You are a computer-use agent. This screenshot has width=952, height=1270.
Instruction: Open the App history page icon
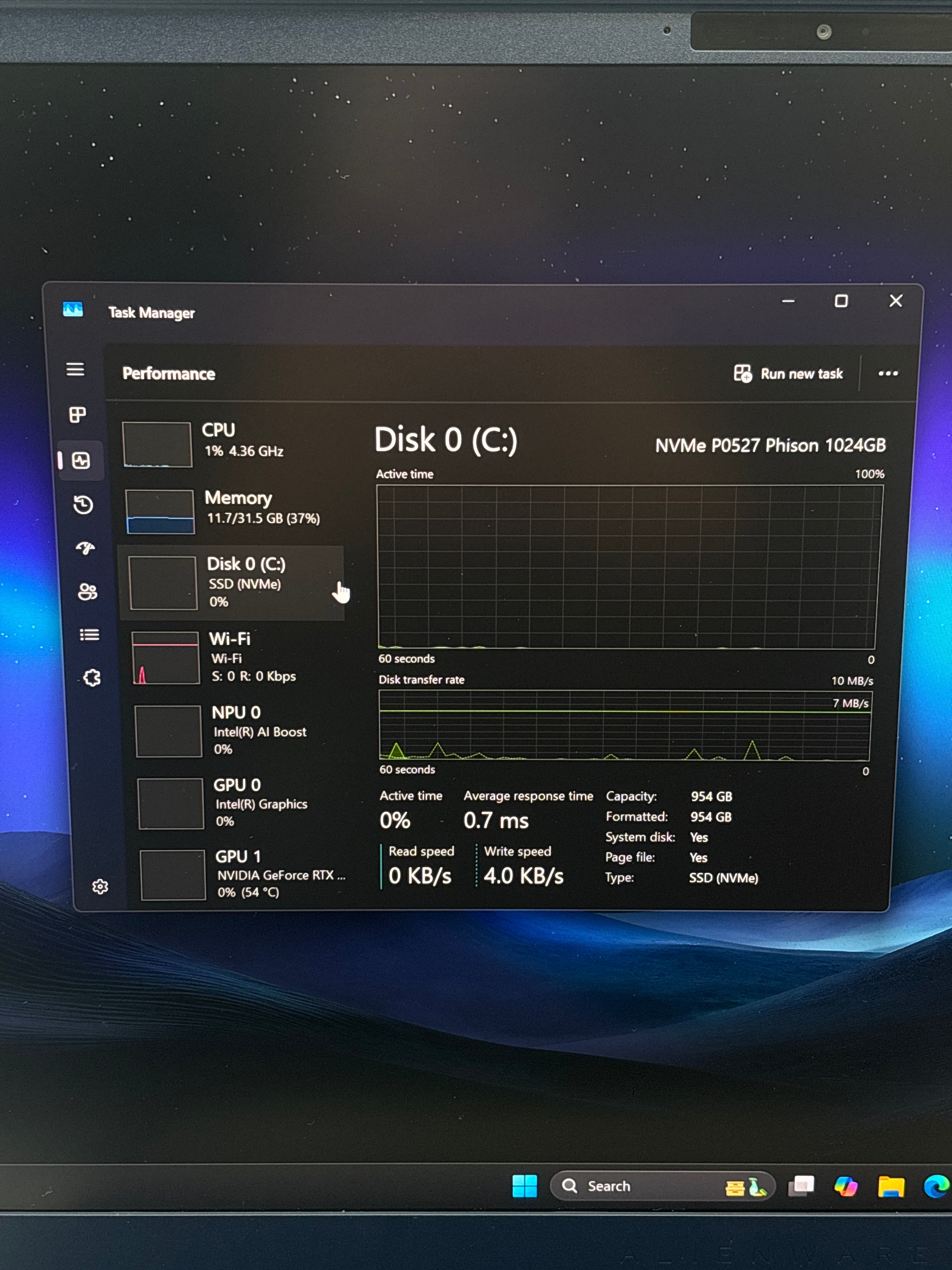[83, 505]
